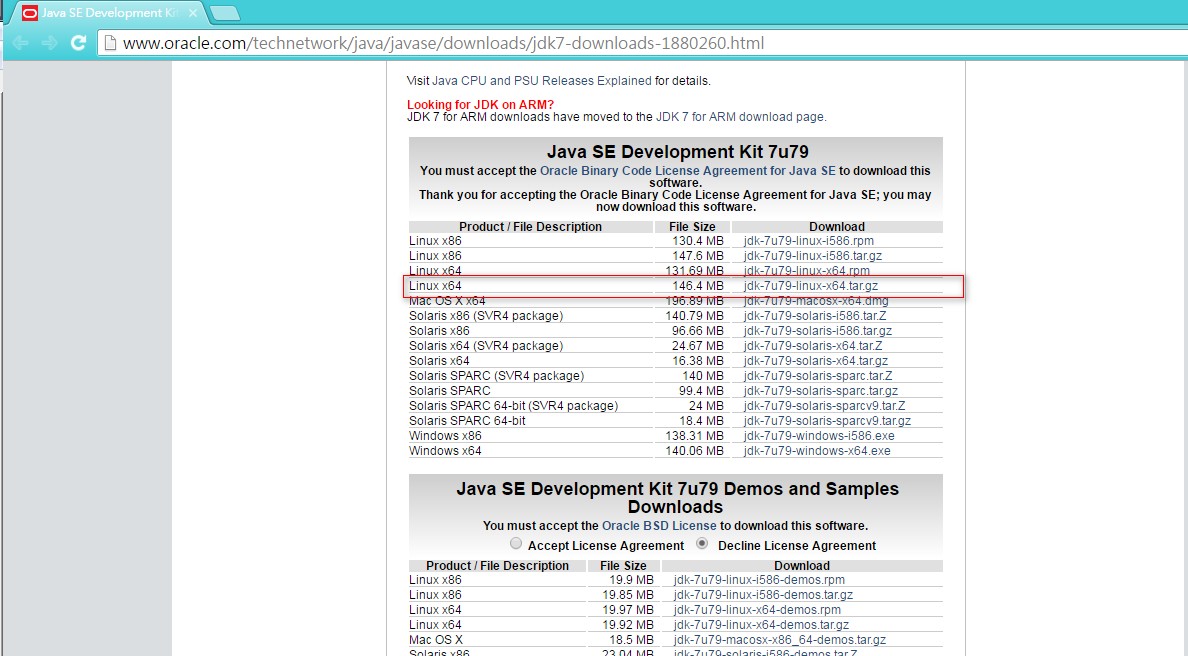Click the 196.89 MB file size cell
The height and width of the screenshot is (656, 1188).
pyautogui.click(x=692, y=301)
